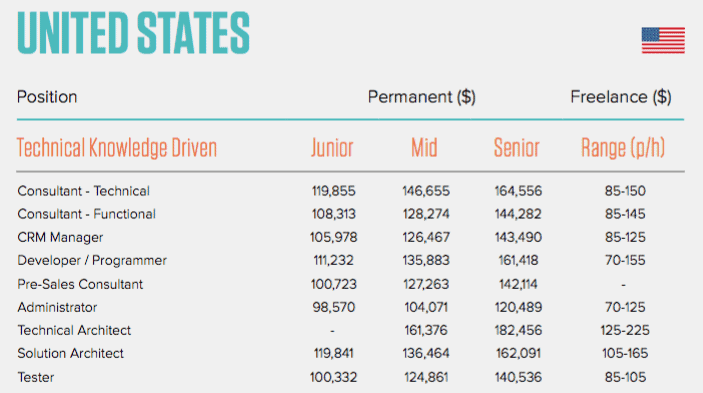
Task: Click the Junior sub-column header
Action: click(x=332, y=148)
